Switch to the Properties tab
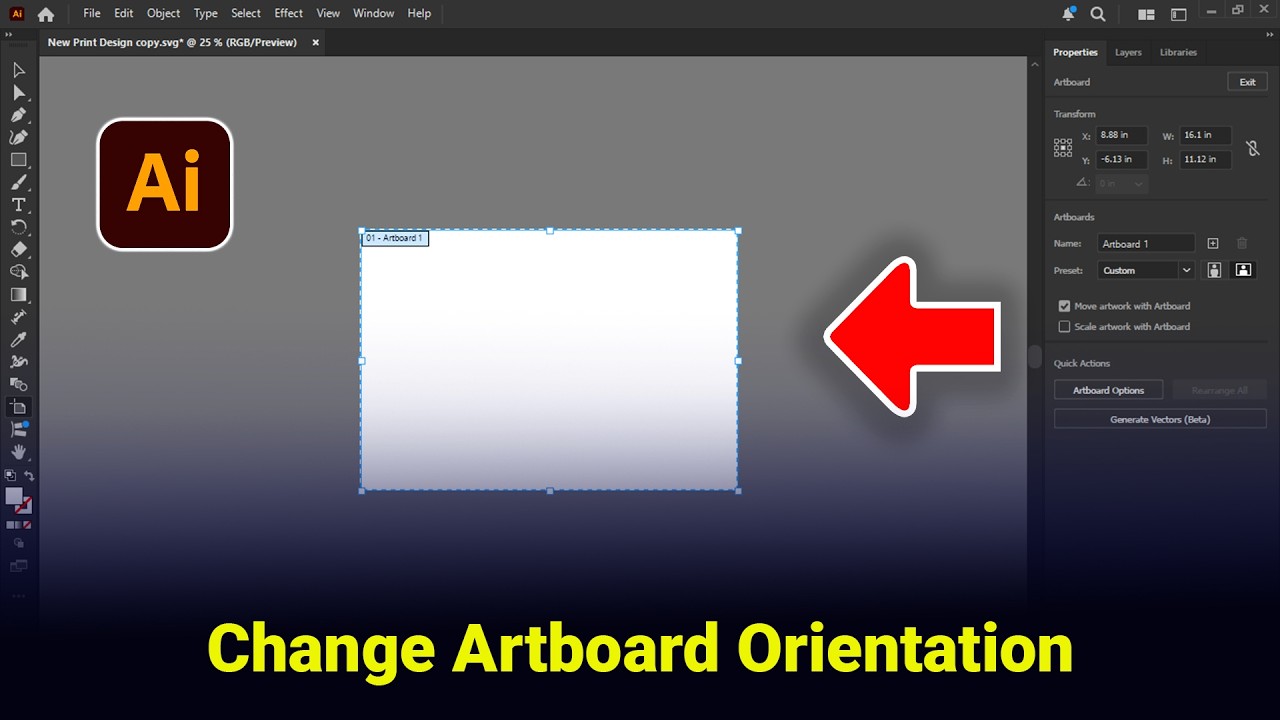This screenshot has height=720, width=1280. [x=1075, y=52]
